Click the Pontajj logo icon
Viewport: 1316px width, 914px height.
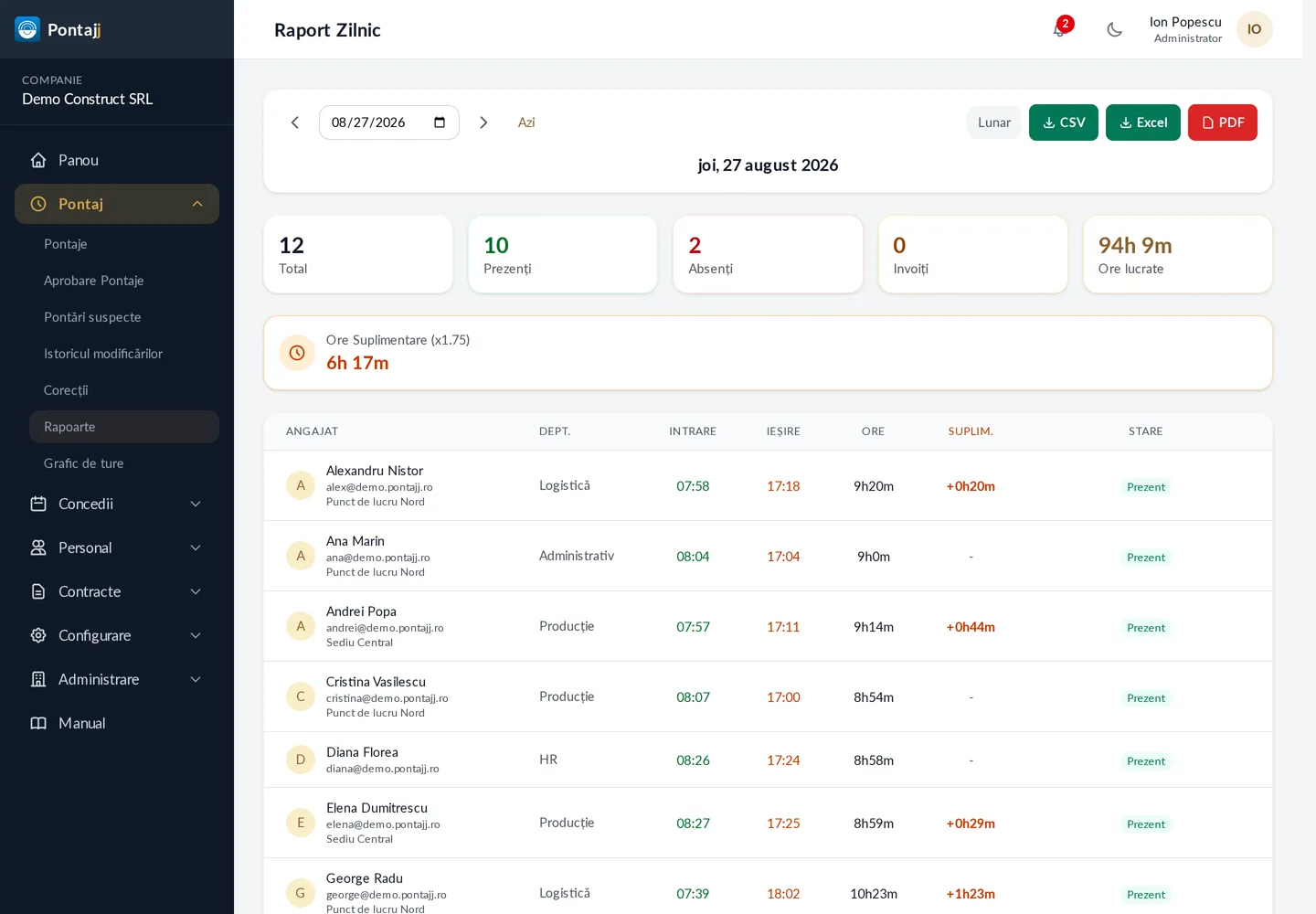[x=27, y=29]
